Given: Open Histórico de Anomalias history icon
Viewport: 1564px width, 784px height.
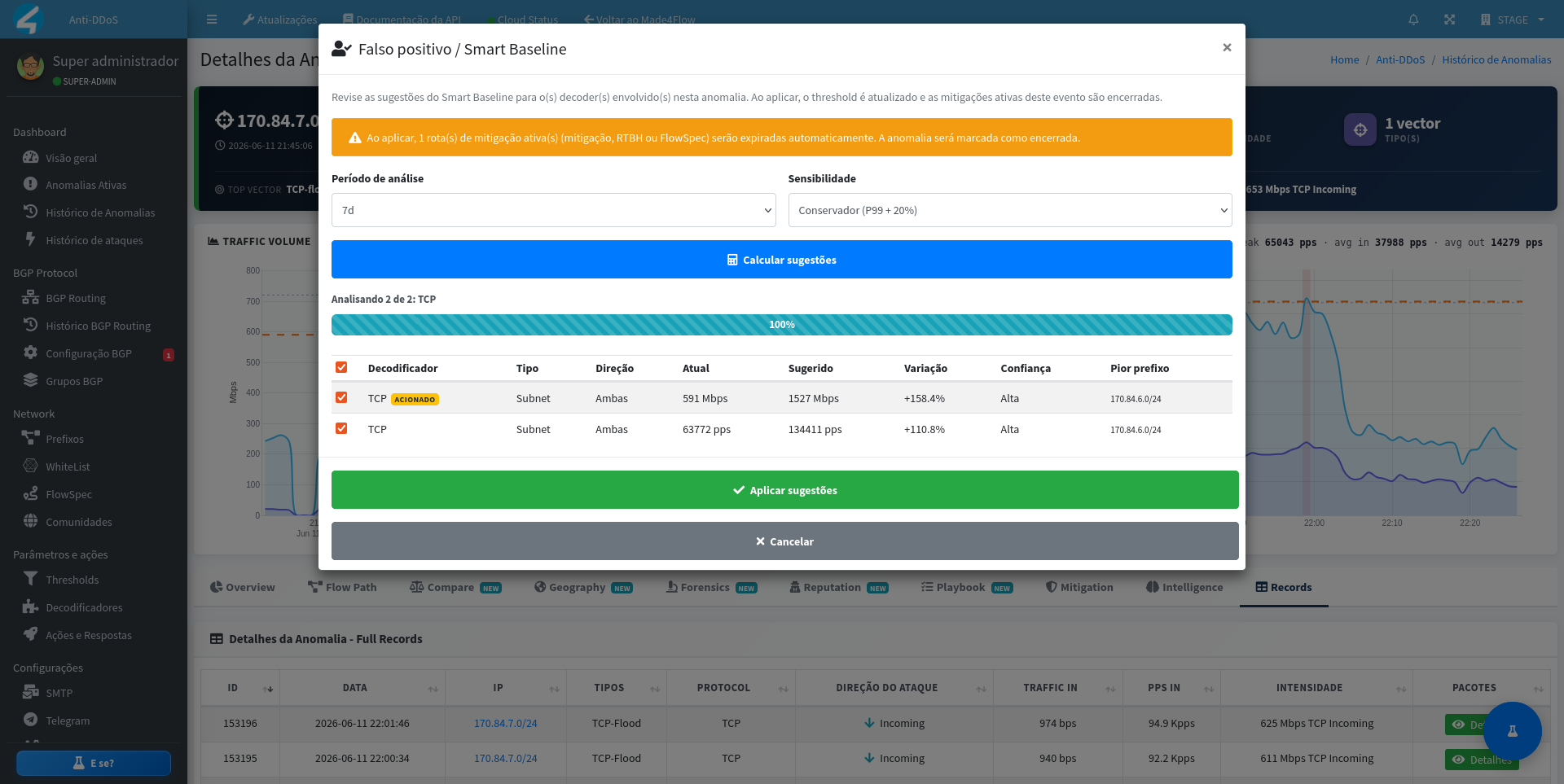Looking at the screenshot, I should (30, 212).
